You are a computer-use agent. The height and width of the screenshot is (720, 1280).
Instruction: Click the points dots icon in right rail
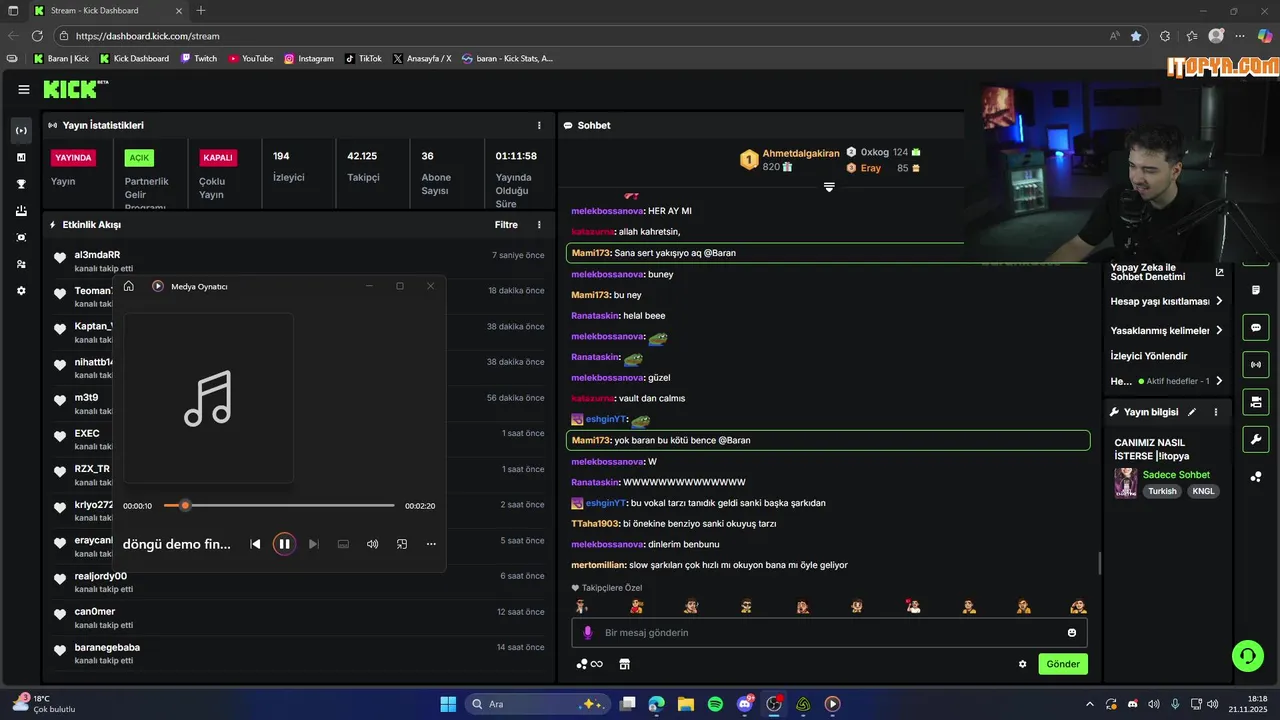1256,477
